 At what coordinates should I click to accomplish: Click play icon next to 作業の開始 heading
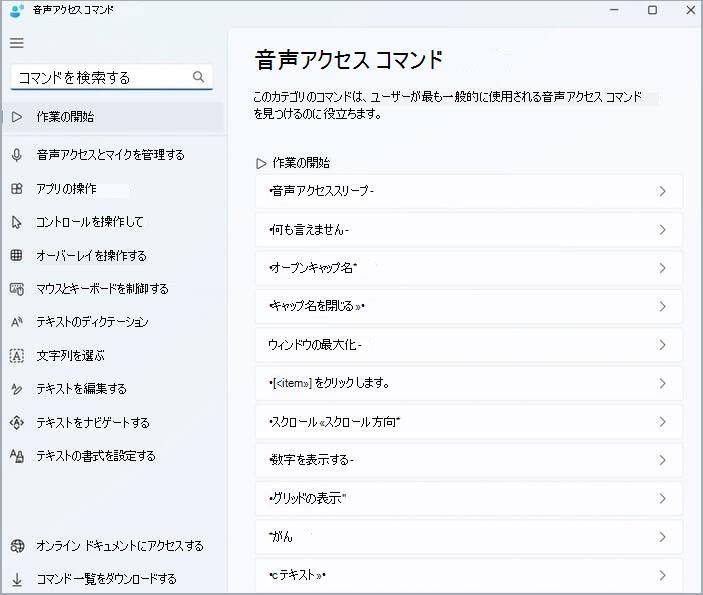coord(261,163)
